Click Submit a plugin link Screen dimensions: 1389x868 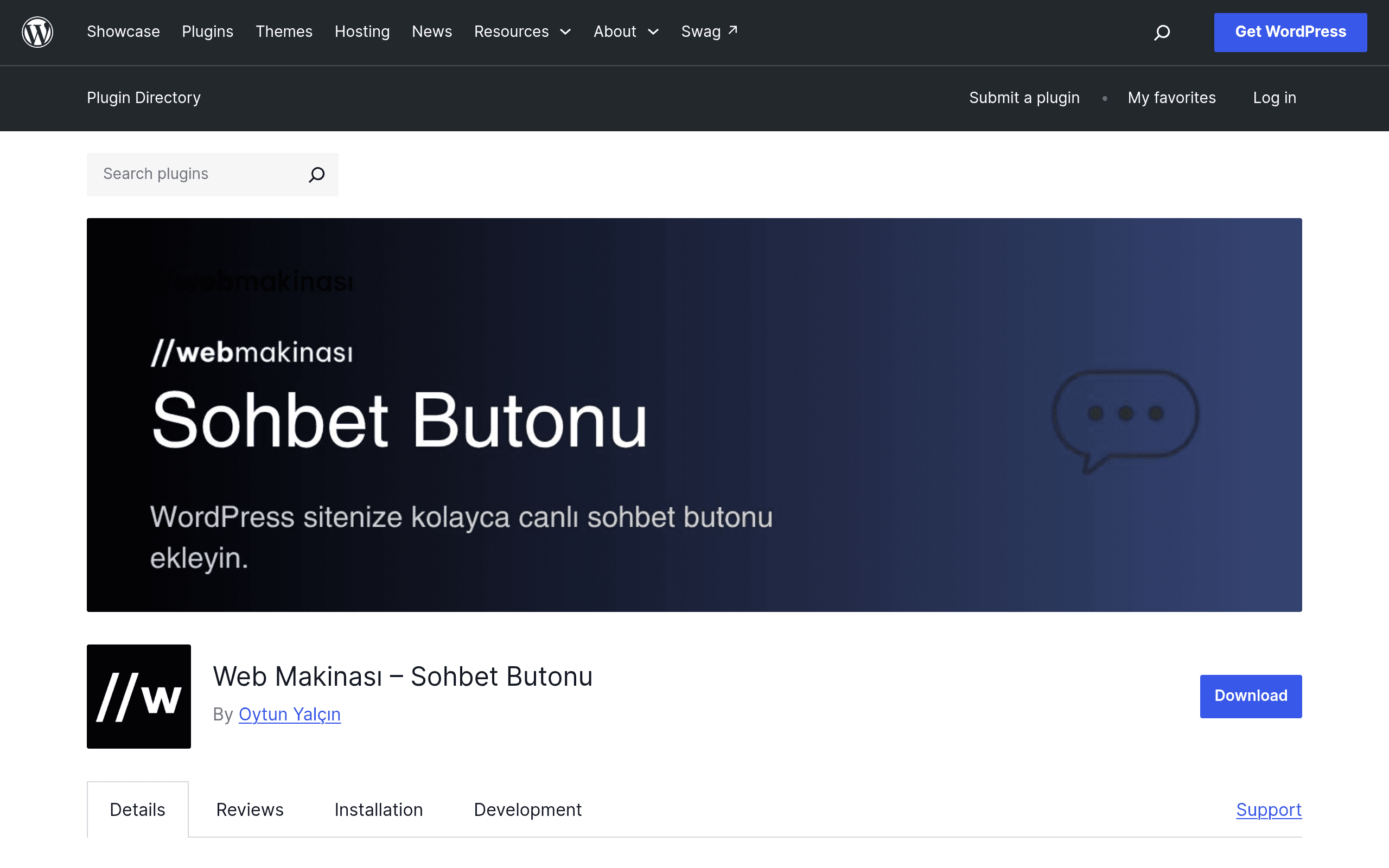tap(1024, 98)
